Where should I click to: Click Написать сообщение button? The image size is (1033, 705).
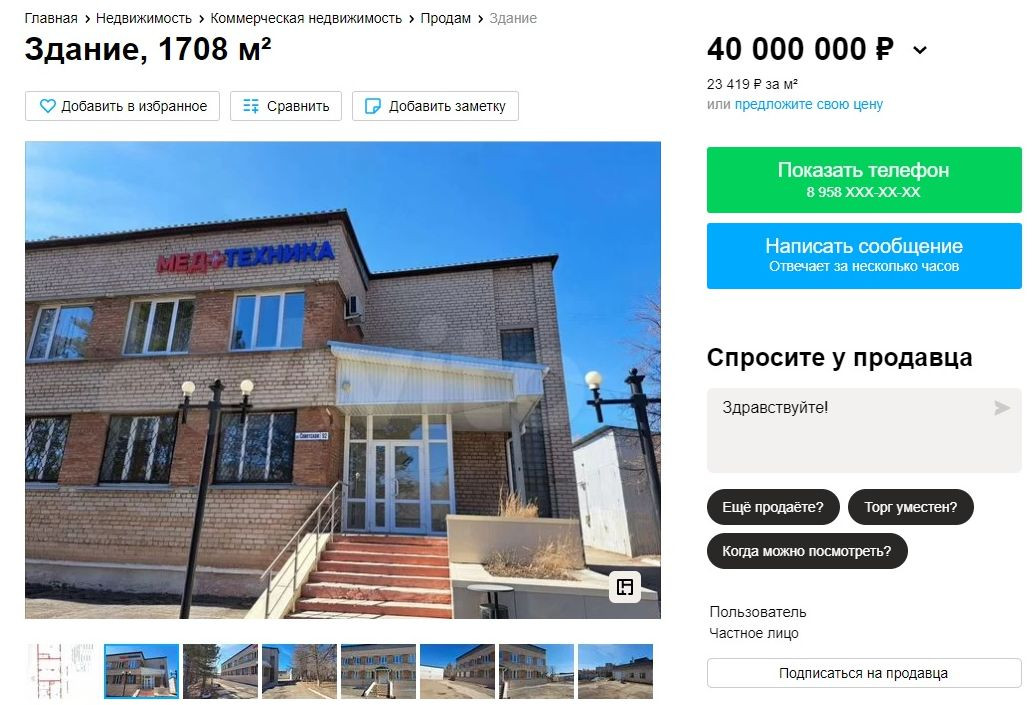(x=864, y=256)
